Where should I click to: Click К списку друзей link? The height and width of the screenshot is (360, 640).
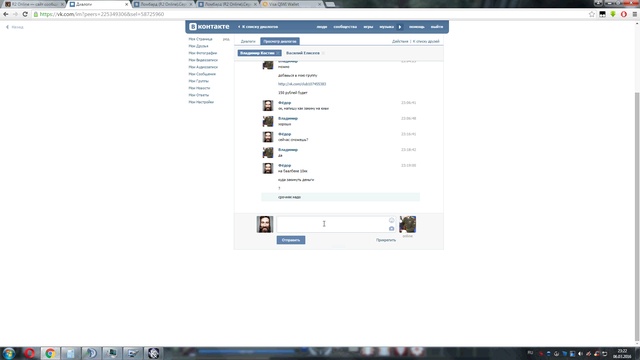(x=426, y=41)
